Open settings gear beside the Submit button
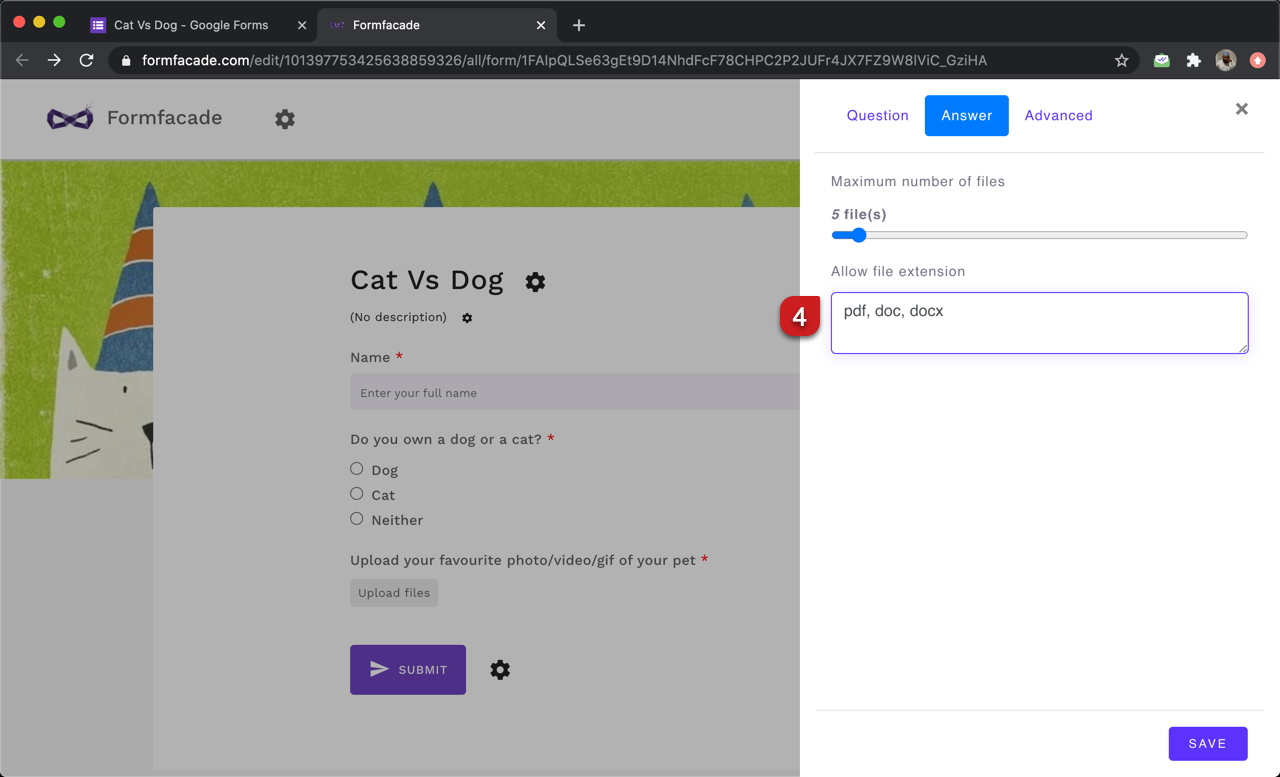 pyautogui.click(x=500, y=670)
